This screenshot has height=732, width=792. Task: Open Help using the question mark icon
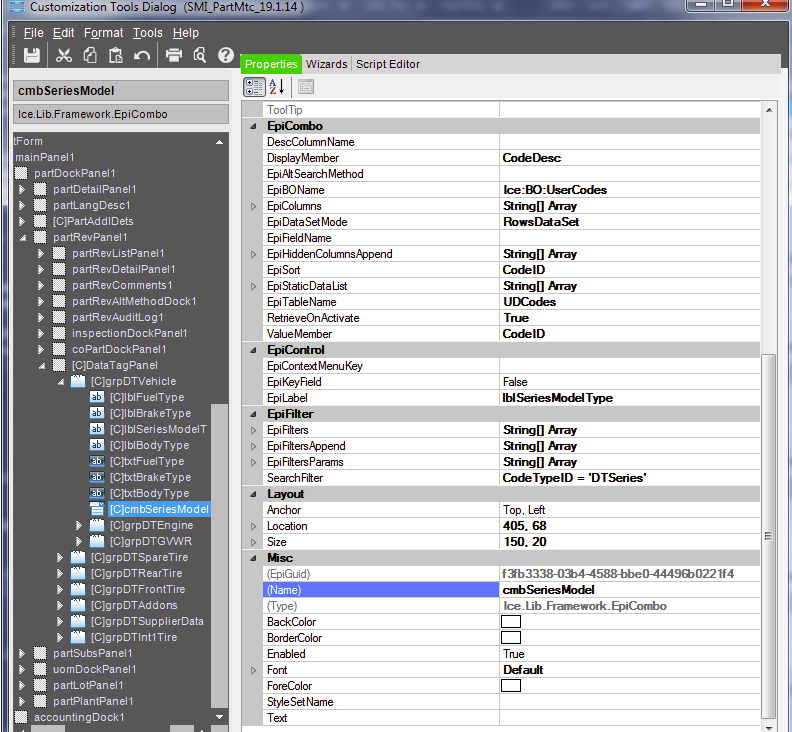click(x=226, y=55)
